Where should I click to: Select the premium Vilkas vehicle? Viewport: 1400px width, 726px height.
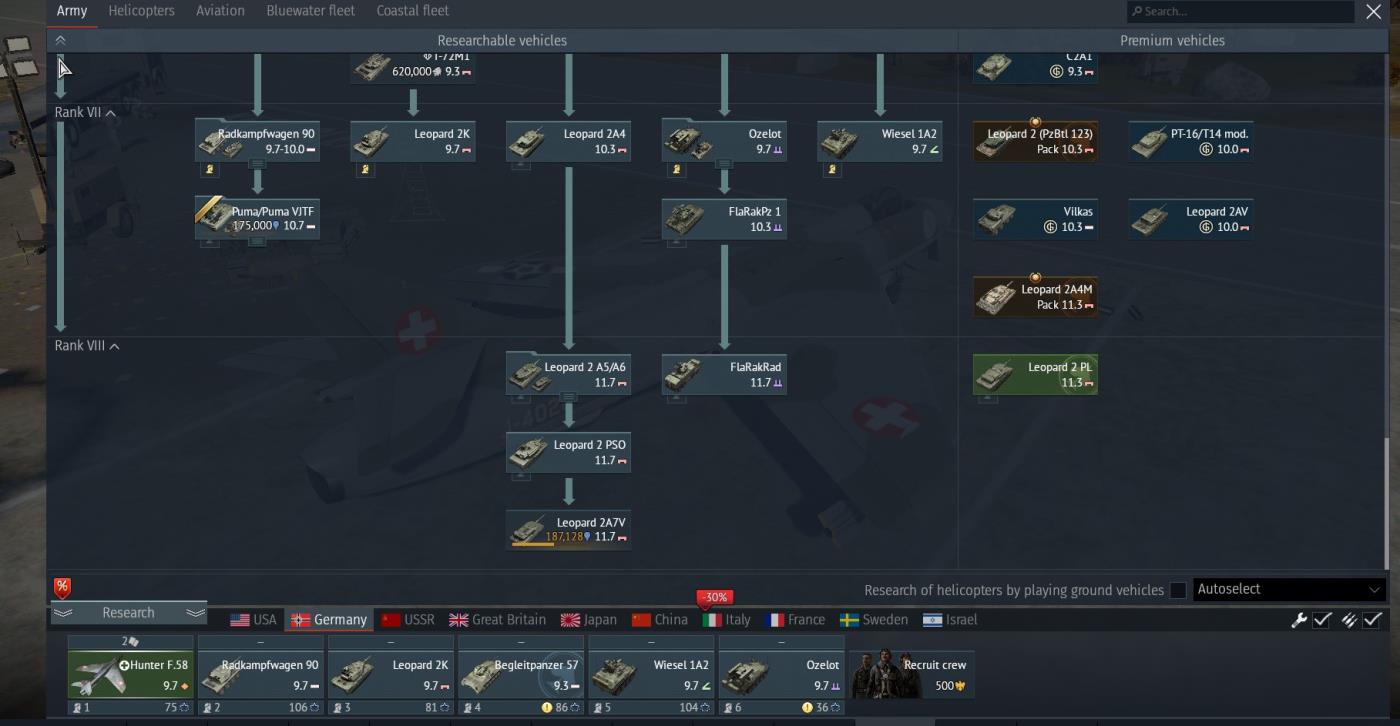[x=1036, y=219]
